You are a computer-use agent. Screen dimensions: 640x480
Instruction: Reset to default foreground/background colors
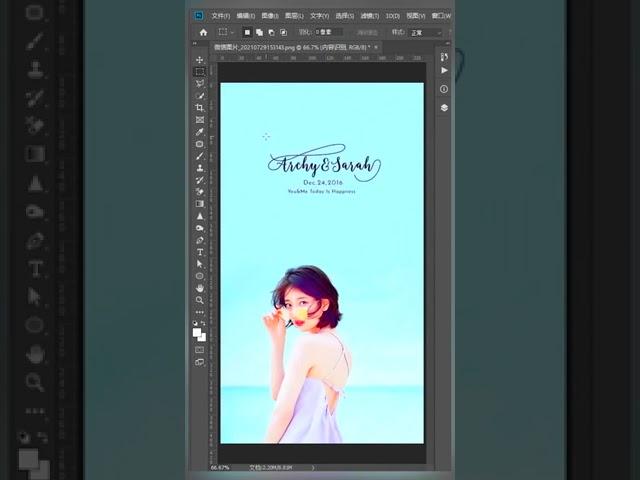[195, 323]
